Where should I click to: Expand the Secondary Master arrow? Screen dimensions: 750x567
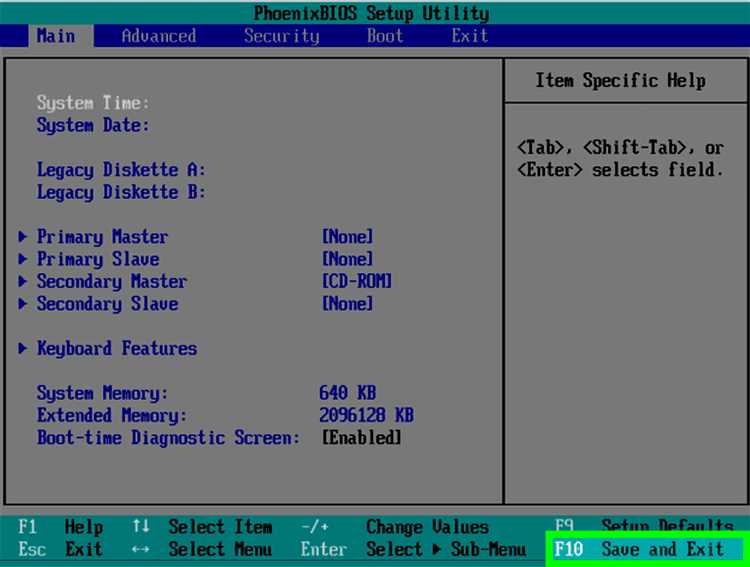click(22, 281)
